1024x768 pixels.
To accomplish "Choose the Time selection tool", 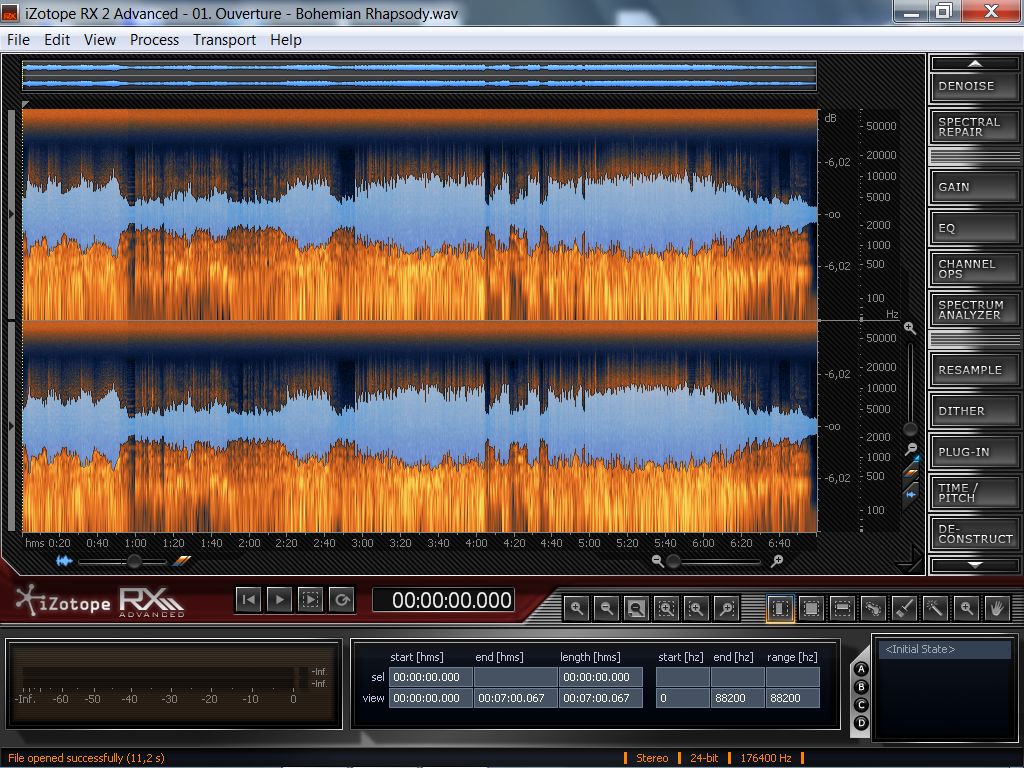I will [780, 607].
